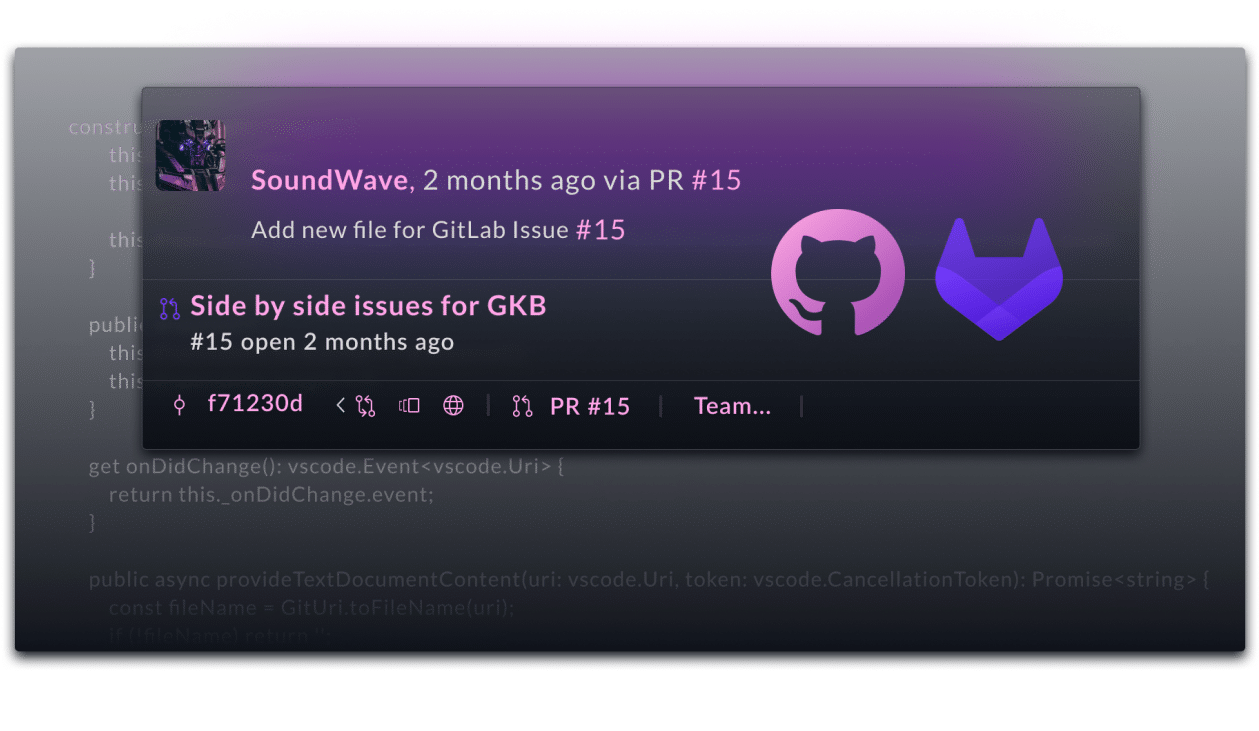This screenshot has width=1259, height=731.
Task: Open GitLab Issue #15 link in commit message
Action: click(x=600, y=230)
